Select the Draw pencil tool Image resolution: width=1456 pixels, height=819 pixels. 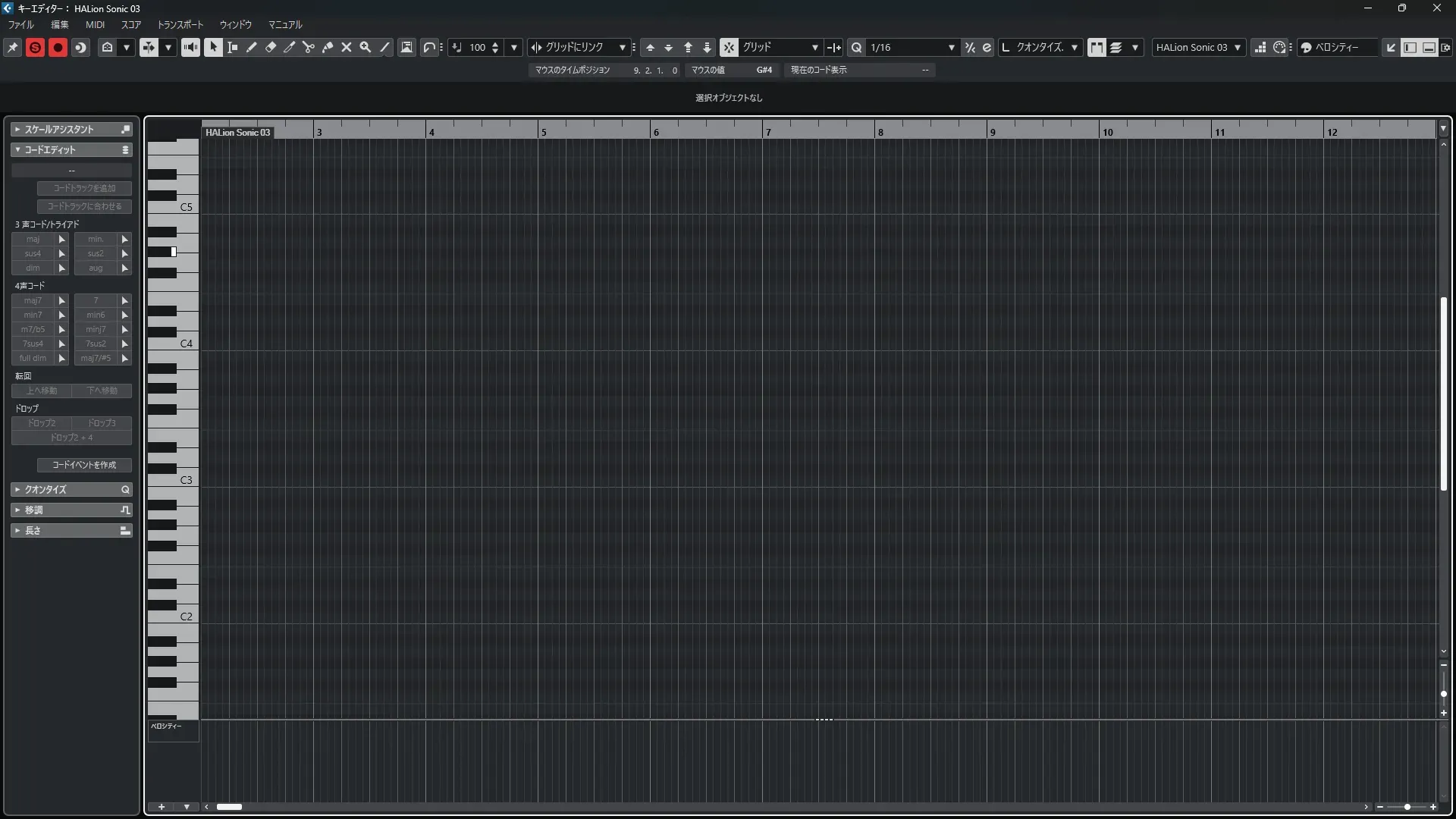pyautogui.click(x=252, y=47)
